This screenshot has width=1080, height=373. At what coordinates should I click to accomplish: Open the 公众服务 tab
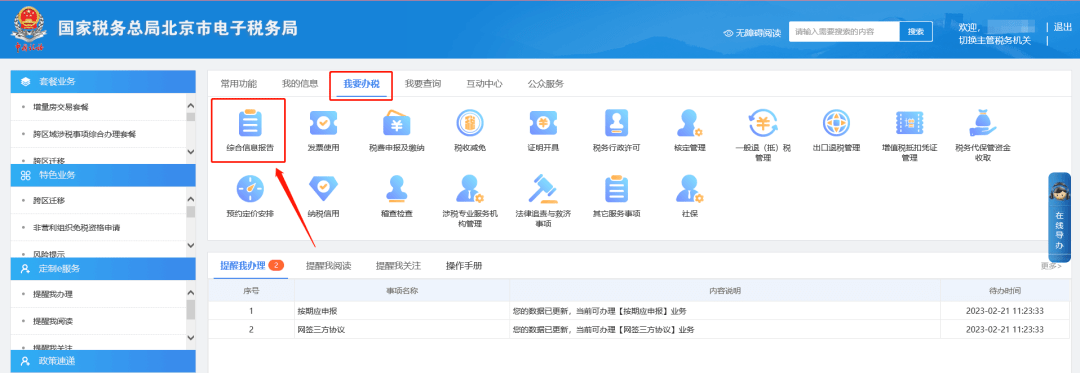(x=546, y=84)
